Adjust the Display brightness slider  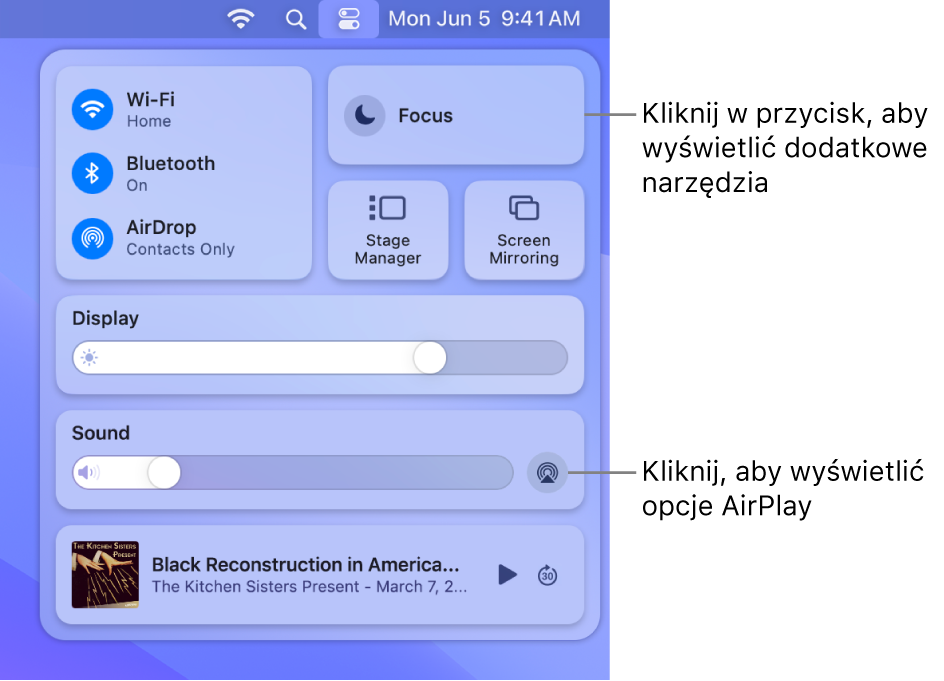(430, 358)
